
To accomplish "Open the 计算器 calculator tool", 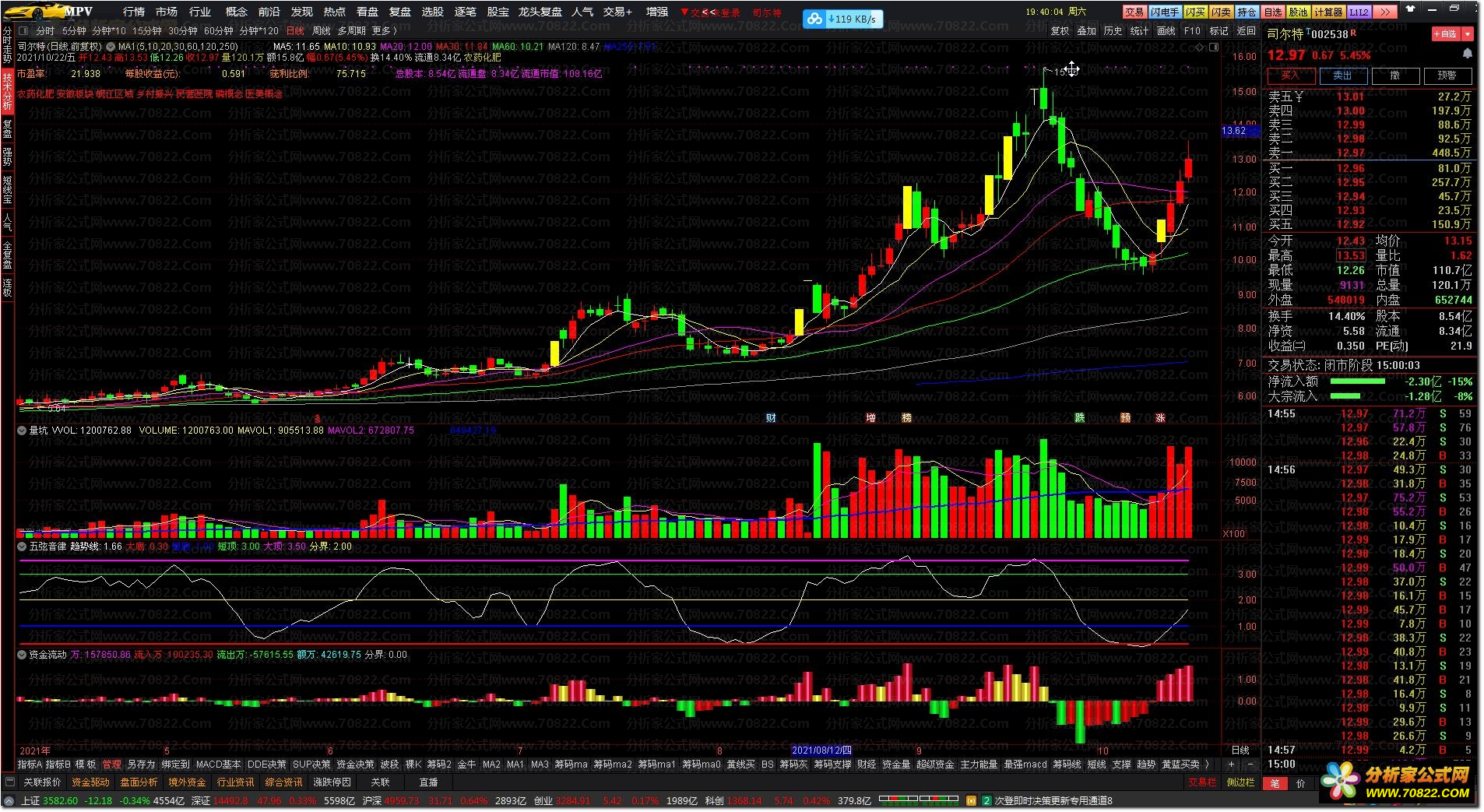I will 1328,12.
